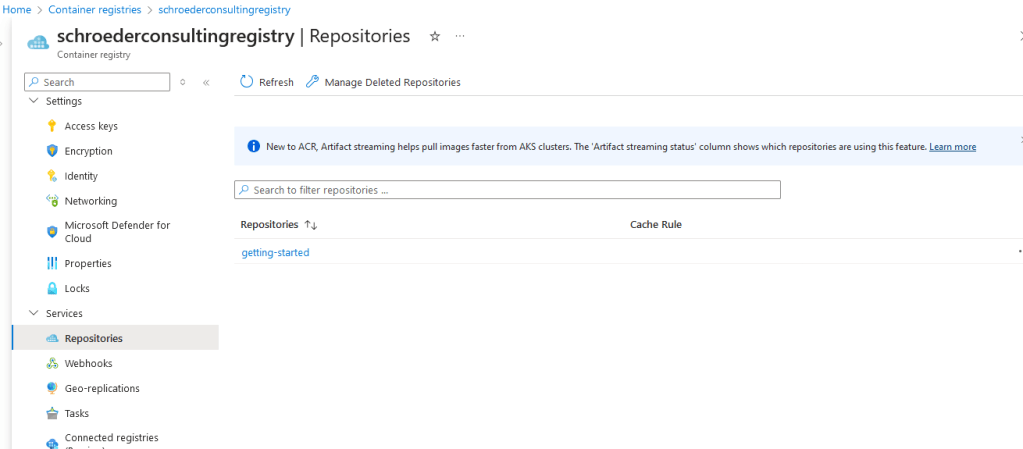Open Identity in the settings menu
The image size is (1023, 449).
coord(81,176)
